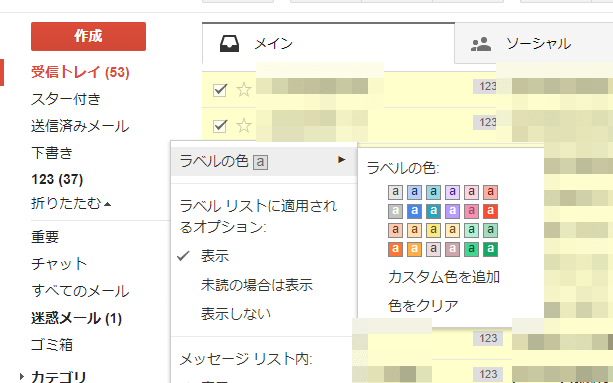
Task: Pick the hot pink label color swatch
Action: point(471,211)
